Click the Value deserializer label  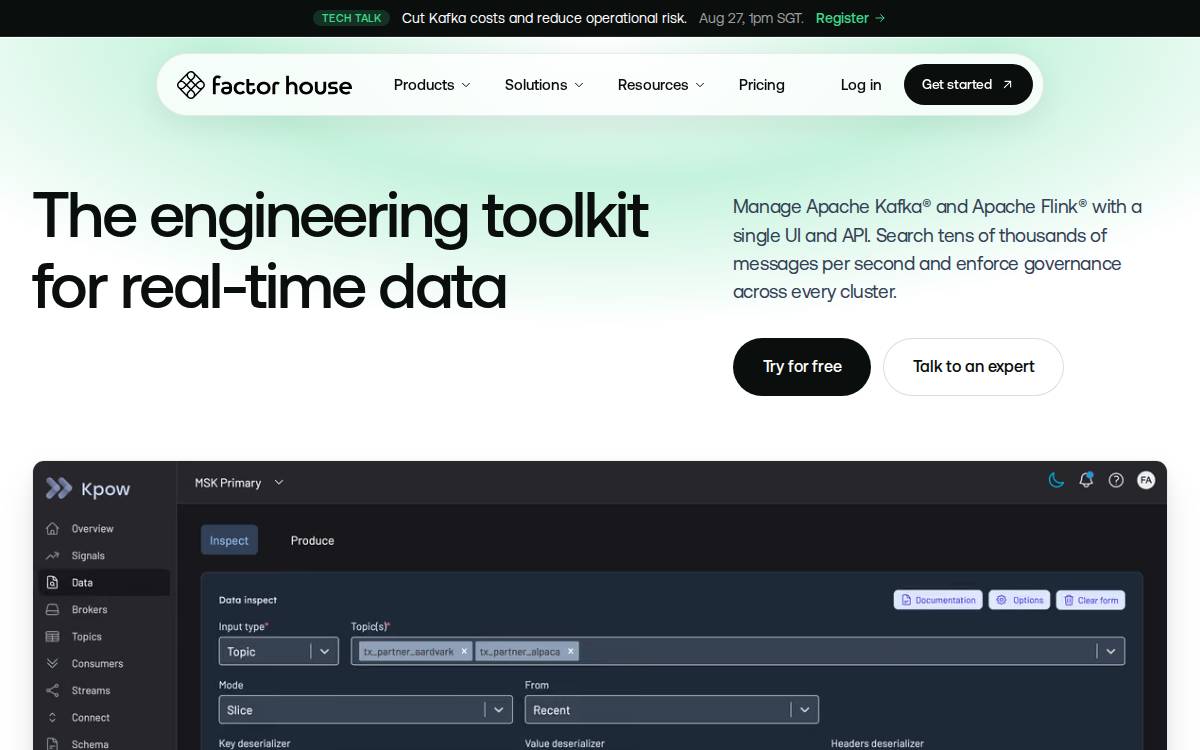tap(565, 744)
